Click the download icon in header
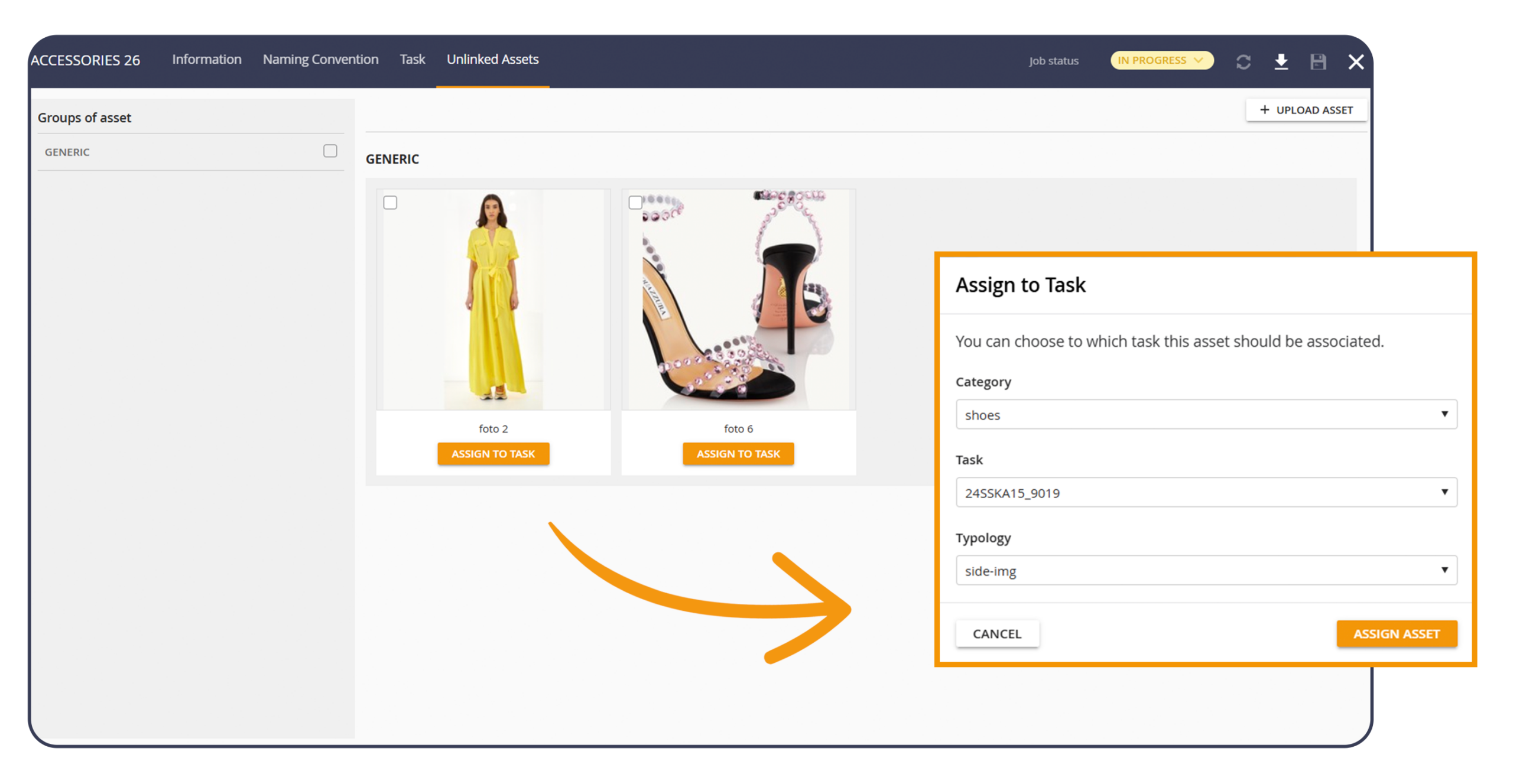The image size is (1513, 784). [x=1281, y=61]
